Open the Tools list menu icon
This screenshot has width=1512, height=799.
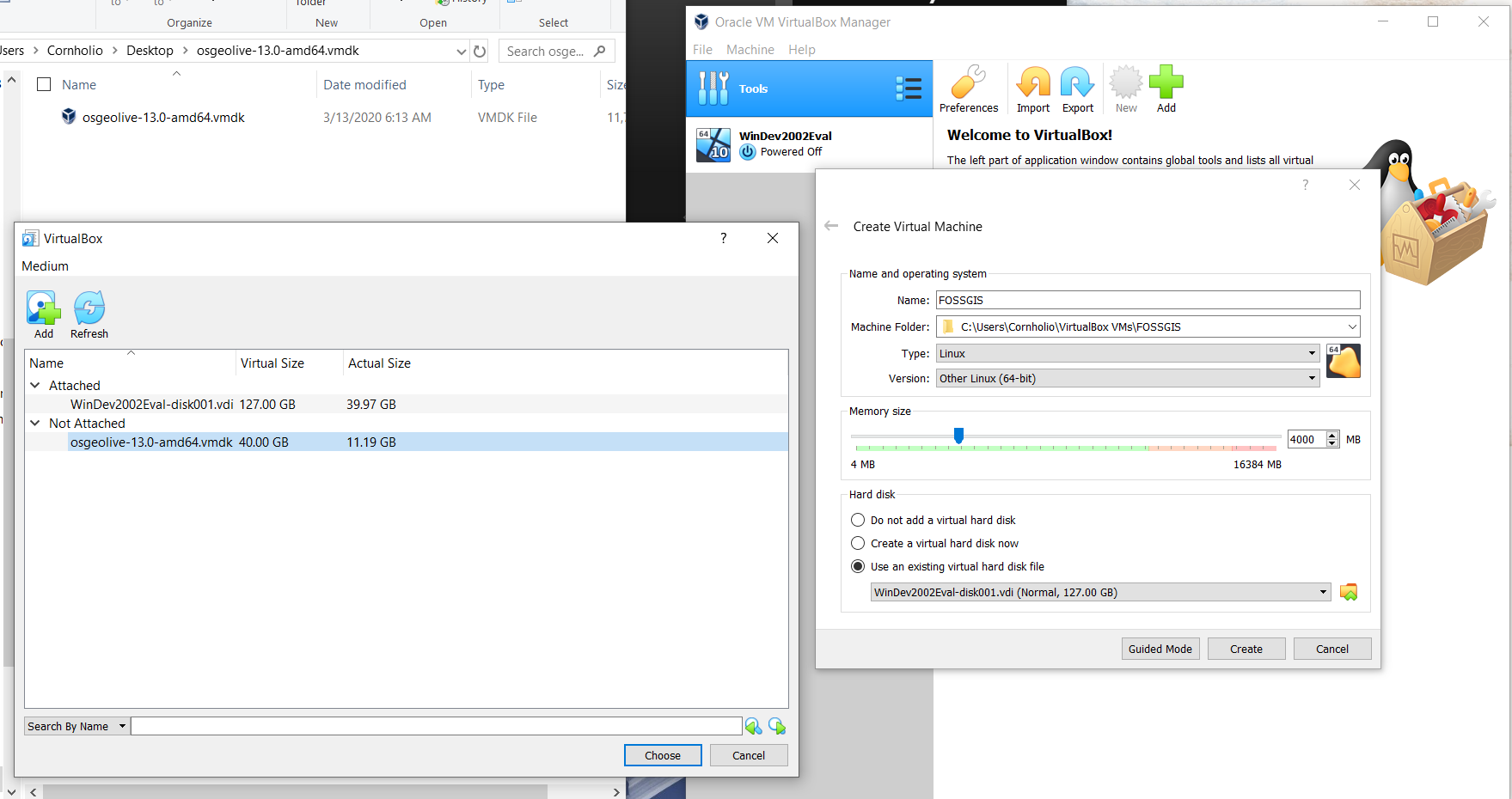point(909,88)
